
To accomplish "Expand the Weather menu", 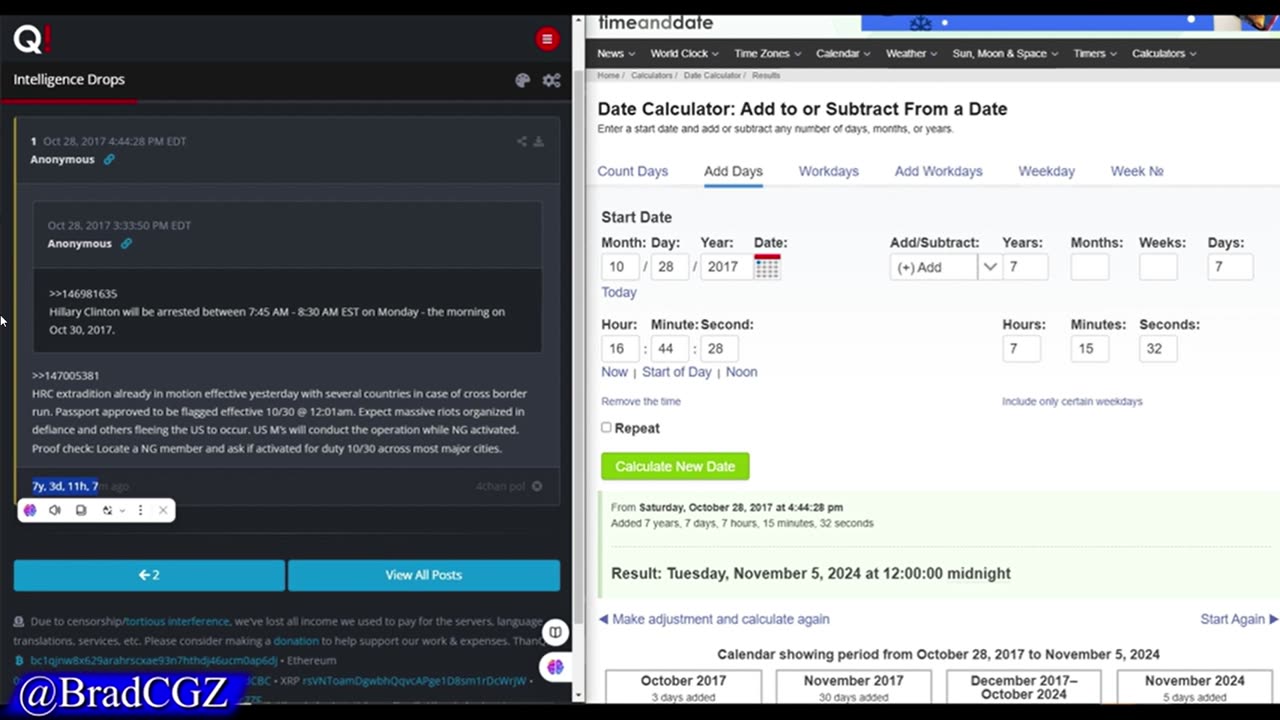I will tap(911, 54).
